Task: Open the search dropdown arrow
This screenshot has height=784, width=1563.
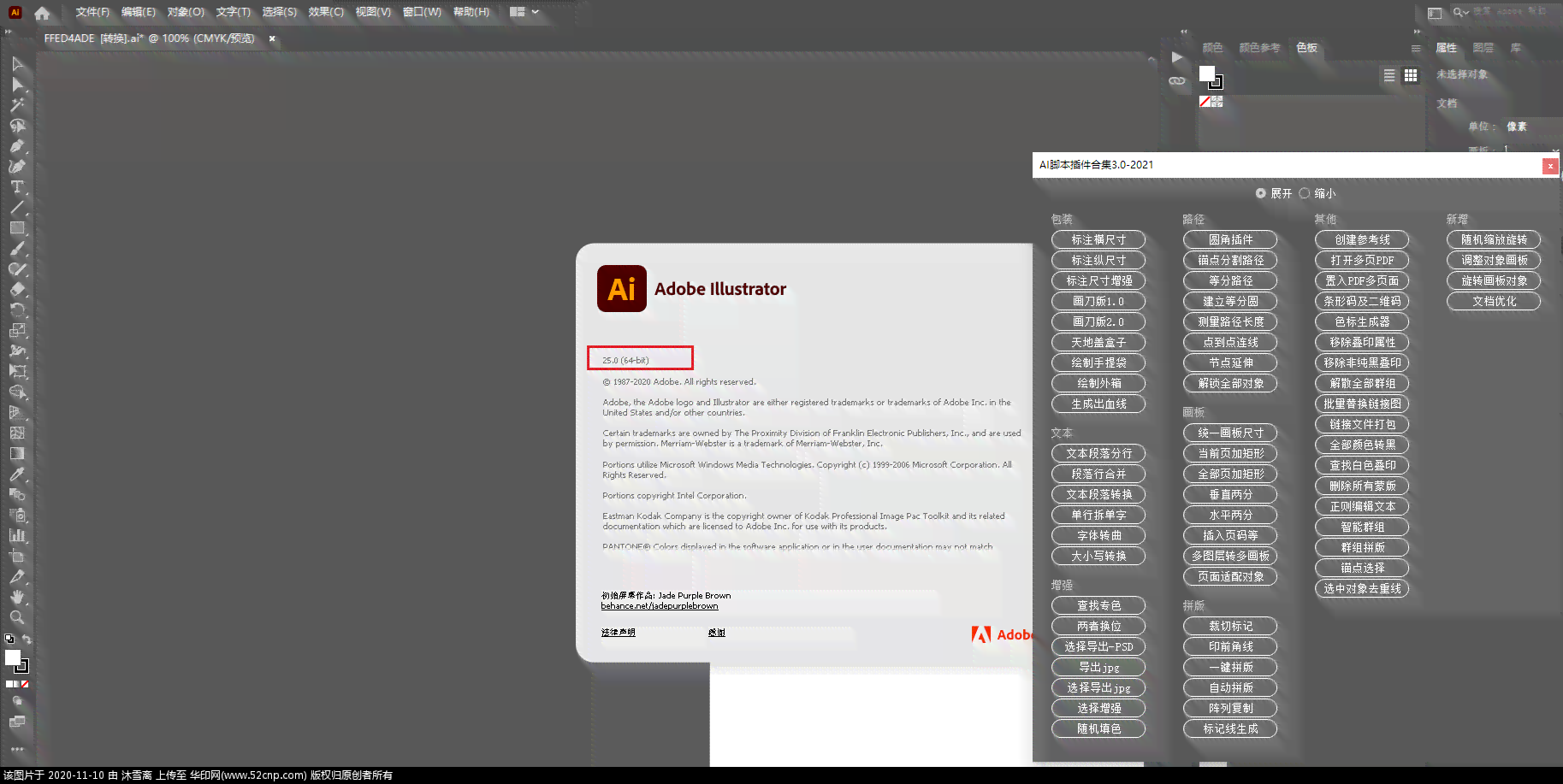Action: [1465, 13]
